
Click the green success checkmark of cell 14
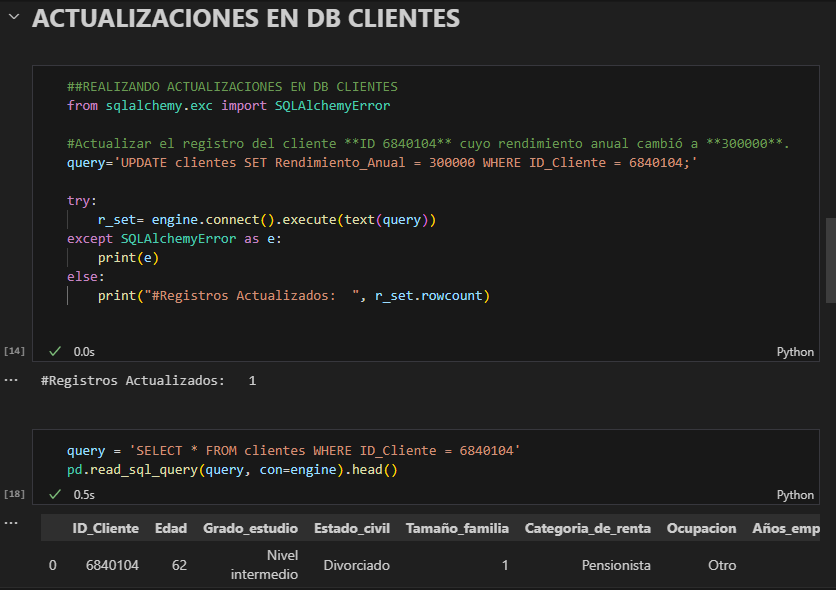(x=55, y=352)
